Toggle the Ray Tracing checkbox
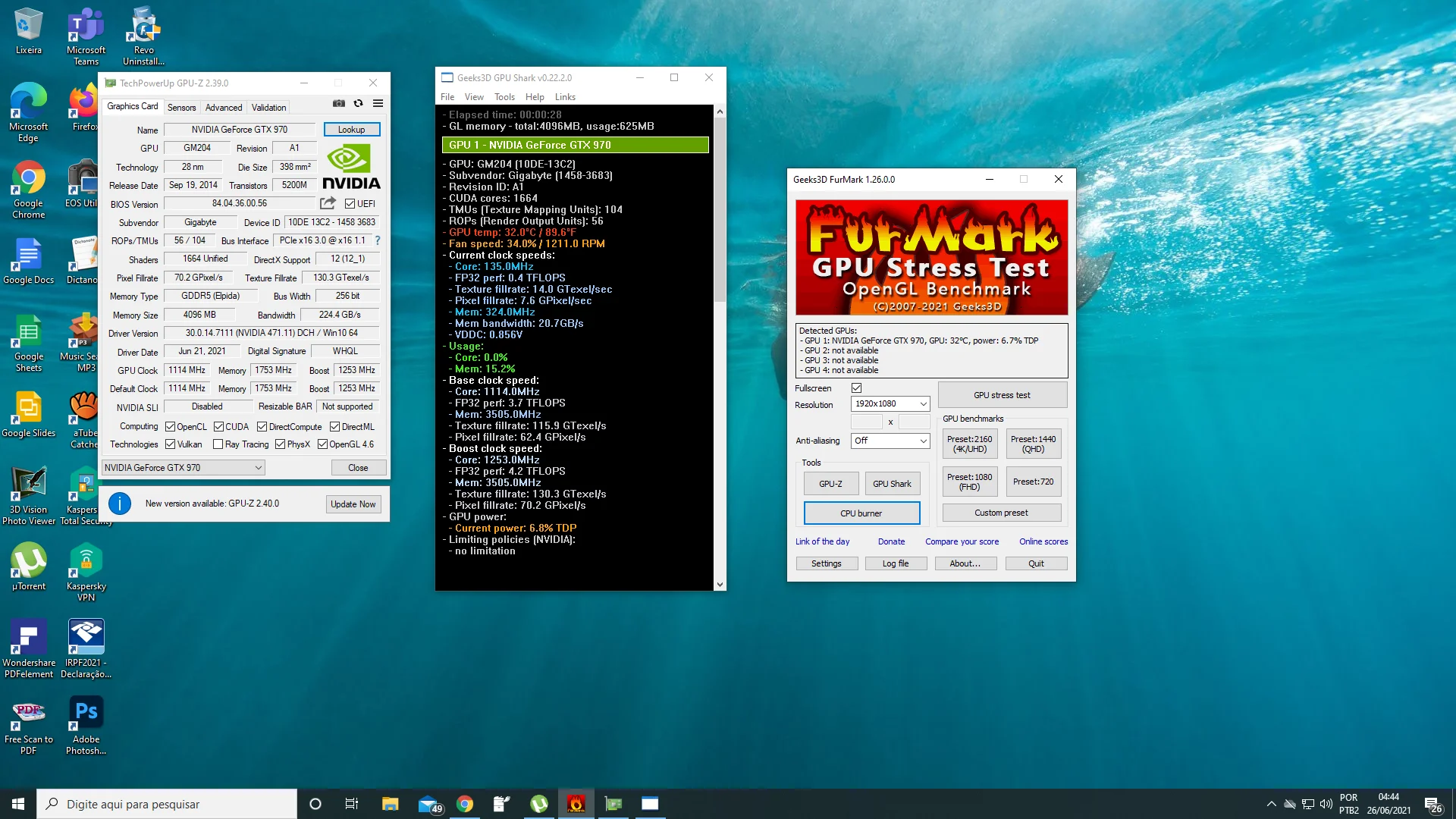Viewport: 1456px width, 819px height. [x=218, y=444]
